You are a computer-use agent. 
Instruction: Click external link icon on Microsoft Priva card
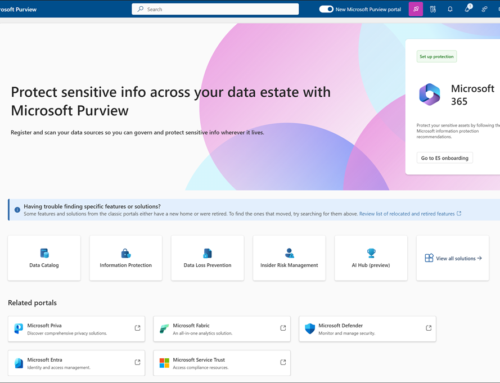pyautogui.click(x=137, y=328)
